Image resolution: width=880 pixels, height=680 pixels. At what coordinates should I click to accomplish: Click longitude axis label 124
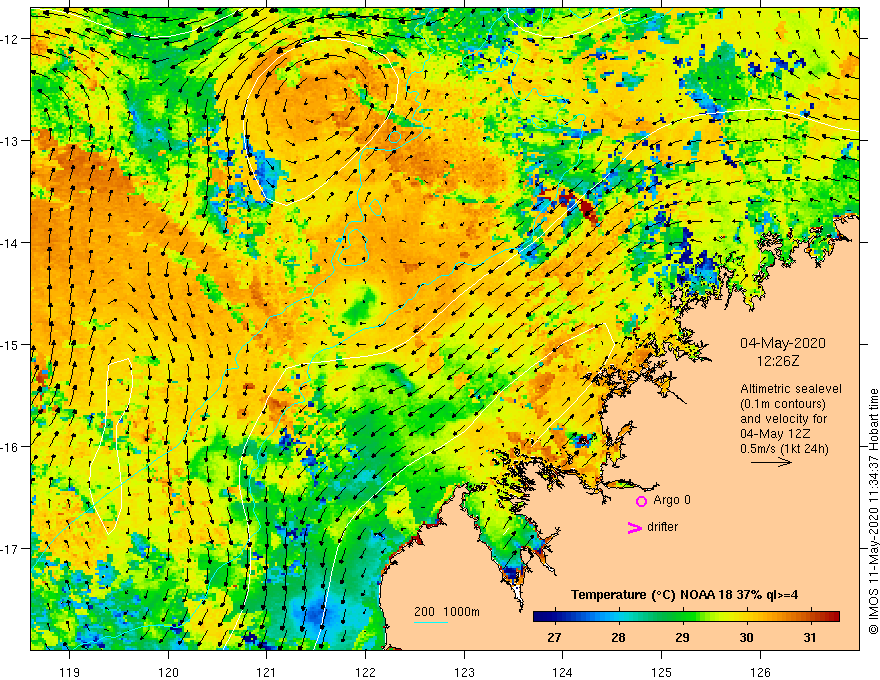(x=562, y=672)
